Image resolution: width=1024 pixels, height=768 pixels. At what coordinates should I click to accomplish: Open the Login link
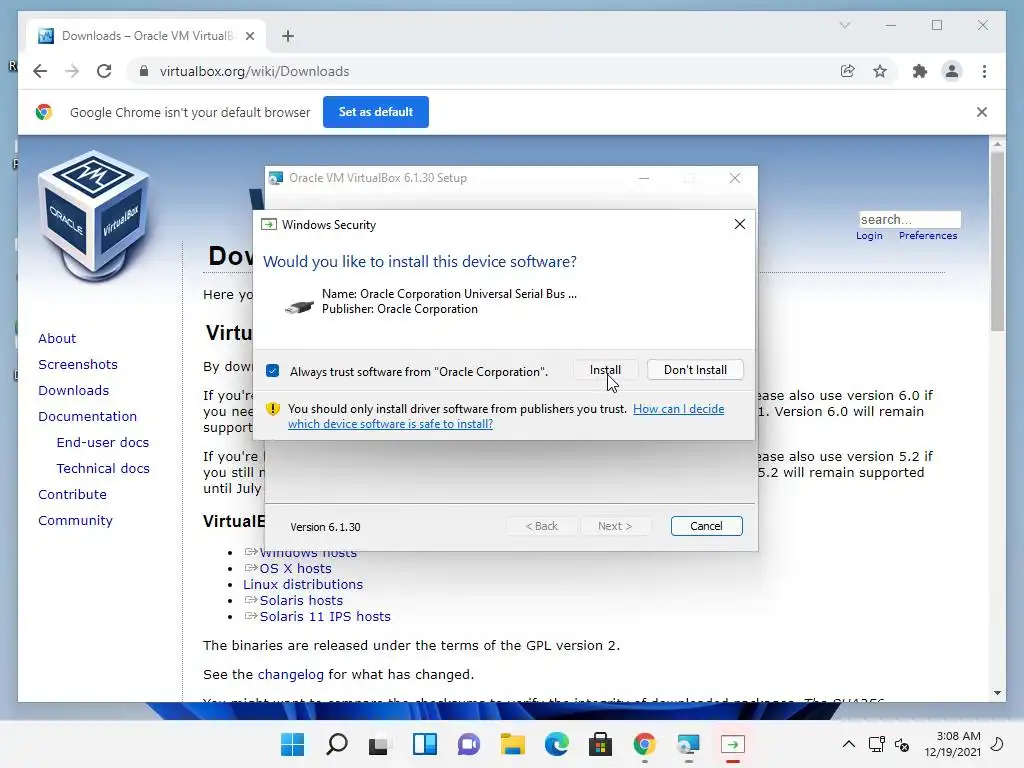coord(869,236)
